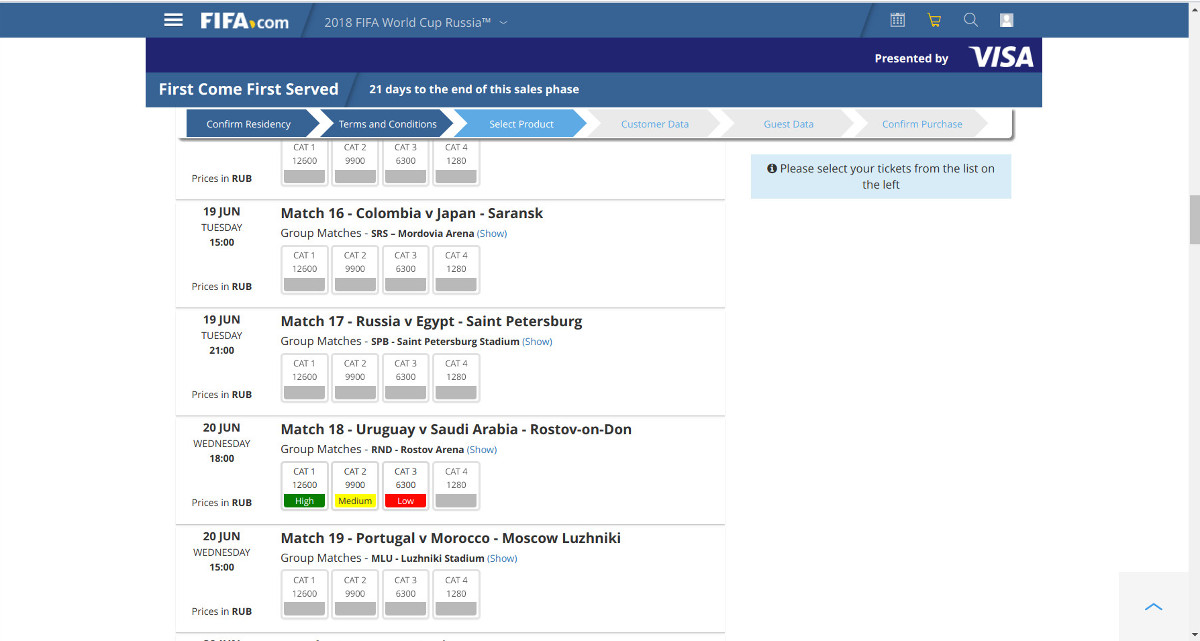Screen dimensions: 1200x641
Task: Click the VISA sponsor logo
Action: pos(1001,57)
